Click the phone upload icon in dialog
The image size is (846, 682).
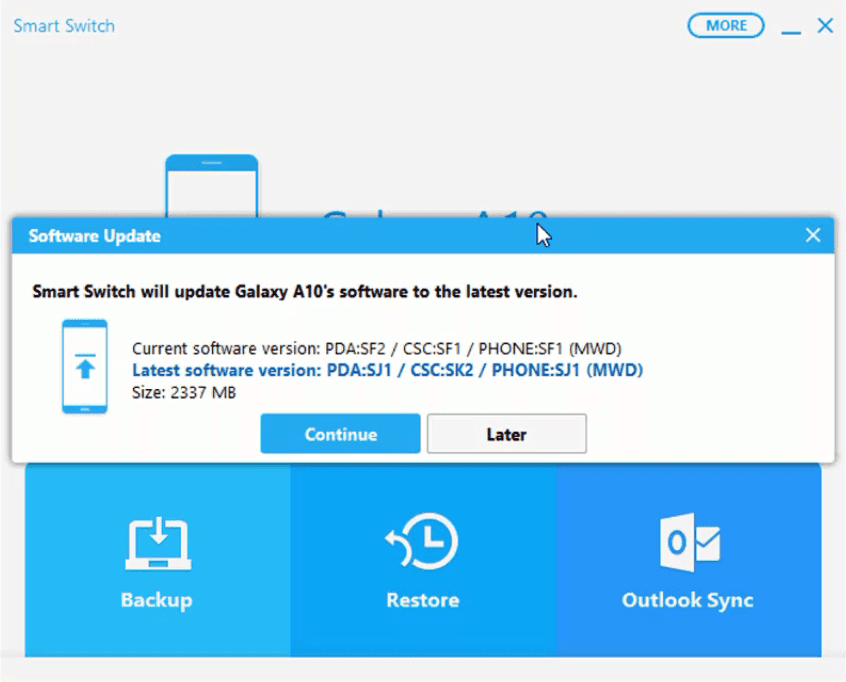coord(85,366)
